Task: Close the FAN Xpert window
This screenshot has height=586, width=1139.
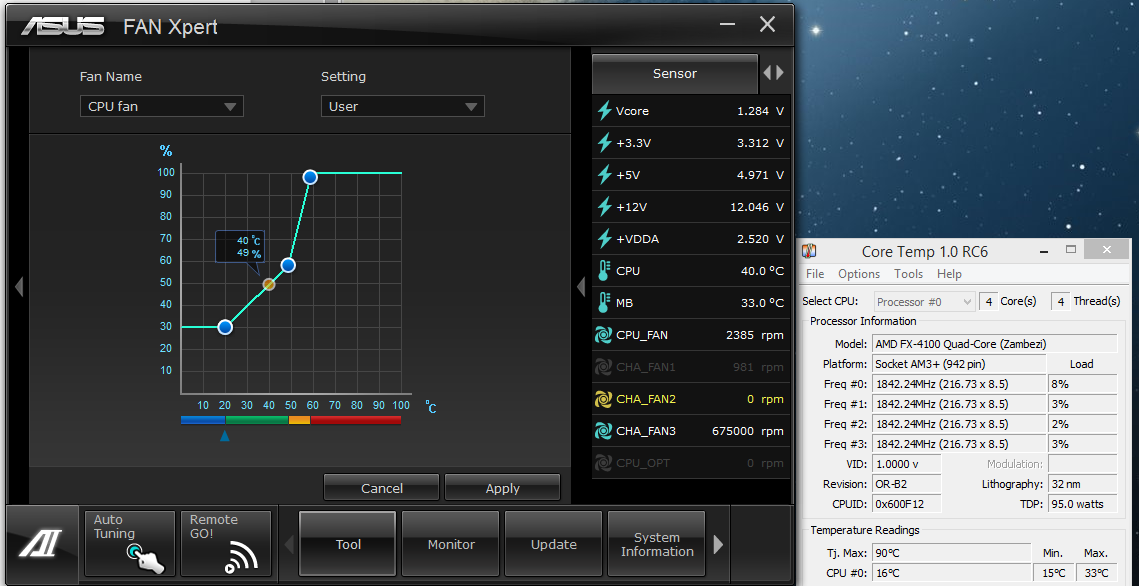Action: [x=767, y=25]
